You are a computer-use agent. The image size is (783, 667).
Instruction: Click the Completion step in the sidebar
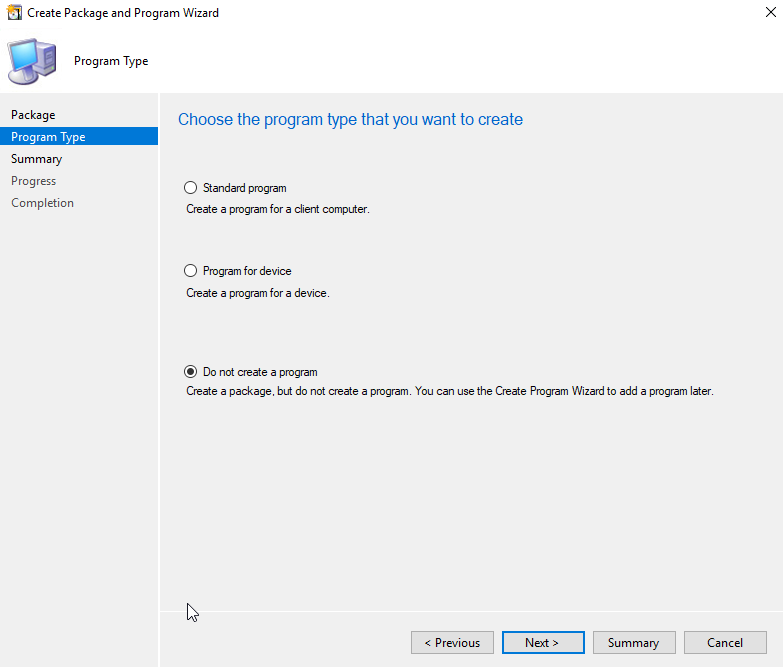tap(42, 203)
